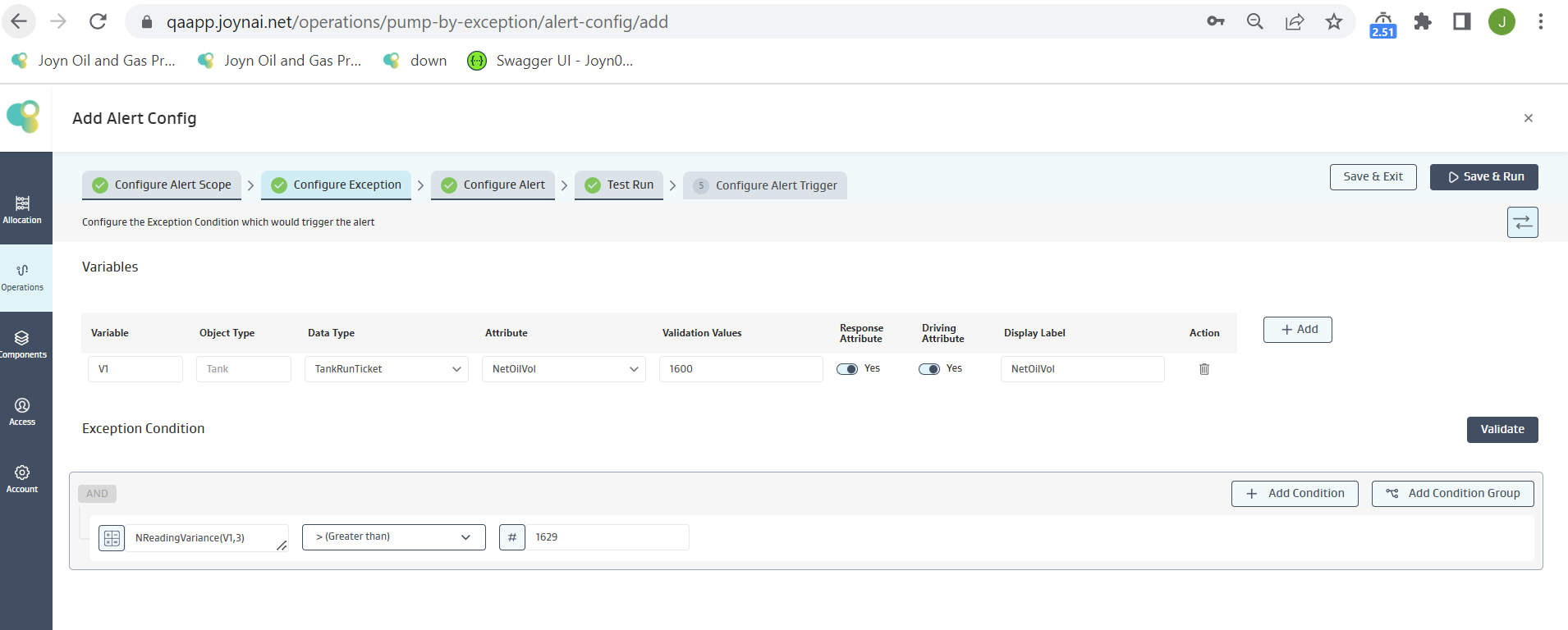Image resolution: width=1568 pixels, height=630 pixels.
Task: Click the Validate button
Action: coord(1502,429)
